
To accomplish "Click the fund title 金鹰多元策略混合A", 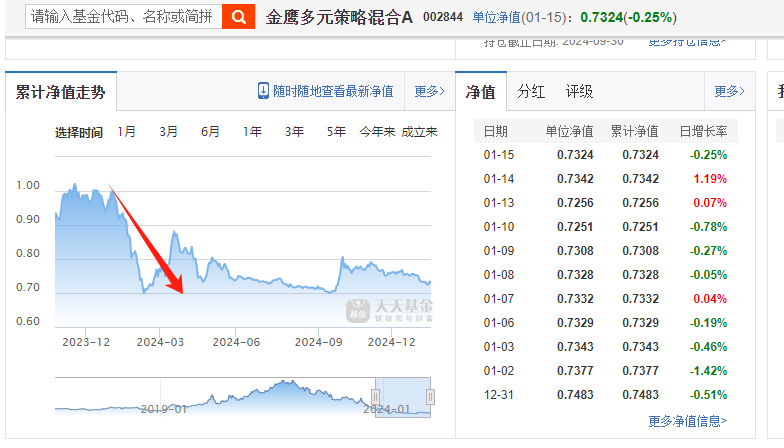I will click(x=339, y=18).
